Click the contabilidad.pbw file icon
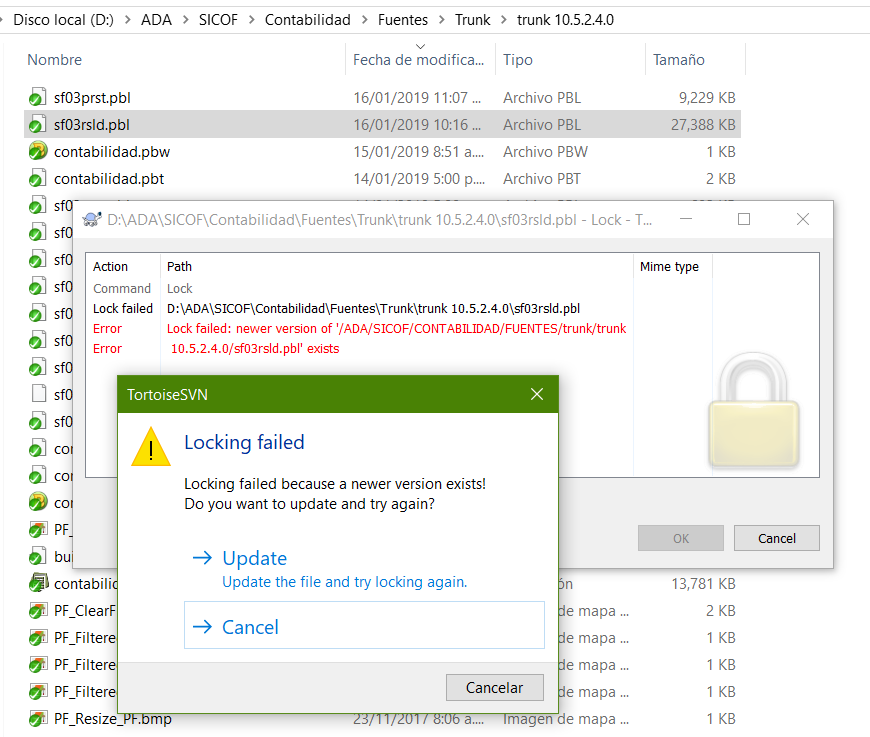This screenshot has height=737, width=870. pyautogui.click(x=38, y=152)
